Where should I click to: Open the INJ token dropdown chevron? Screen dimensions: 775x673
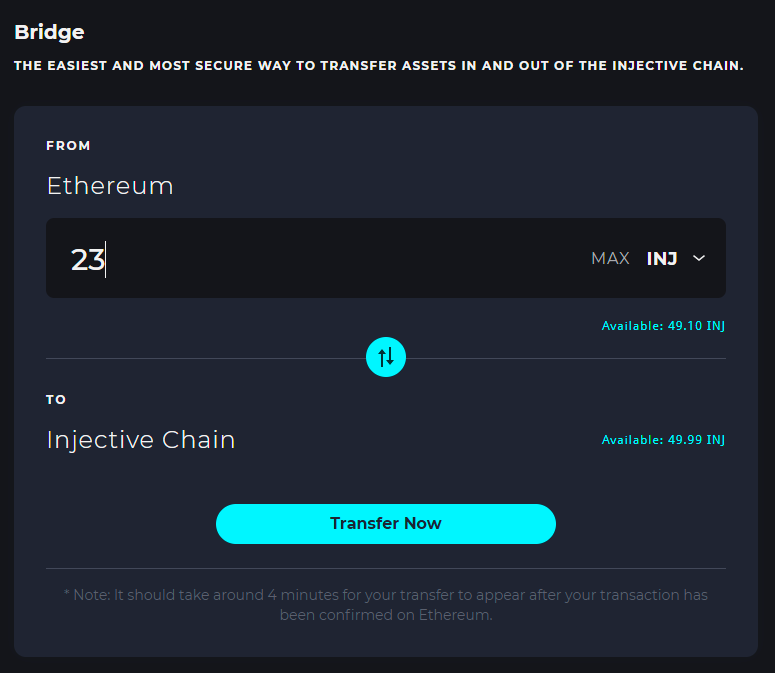(698, 258)
